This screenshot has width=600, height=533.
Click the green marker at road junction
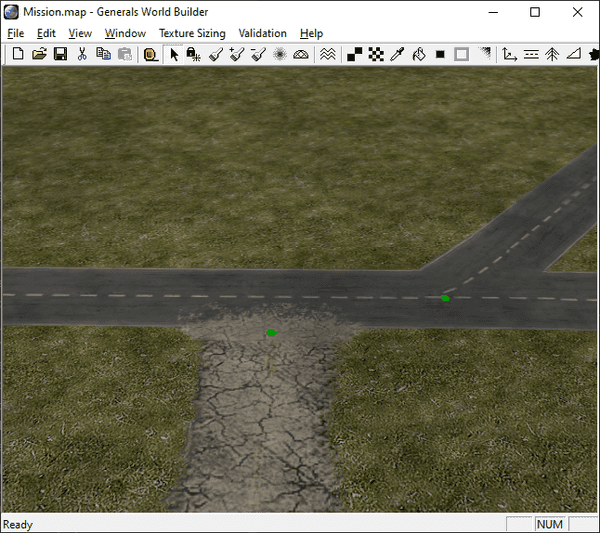[x=445, y=298]
